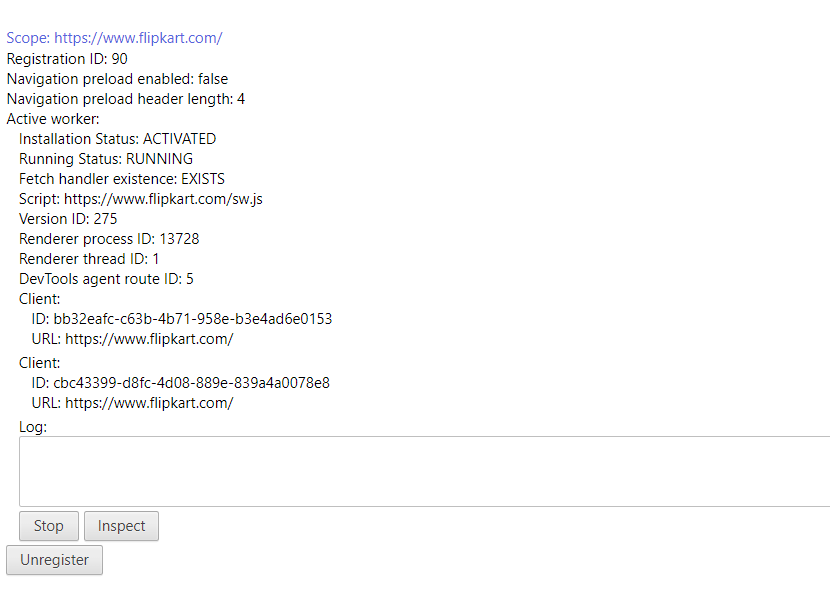Click the Inspect button
Screen dimensions: 830x598
pyautogui.click(x=121, y=525)
